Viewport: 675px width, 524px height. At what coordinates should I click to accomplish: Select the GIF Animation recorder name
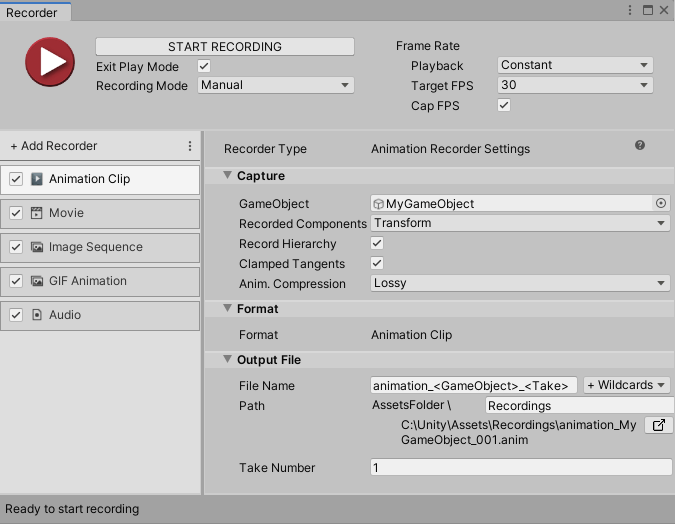coord(88,281)
